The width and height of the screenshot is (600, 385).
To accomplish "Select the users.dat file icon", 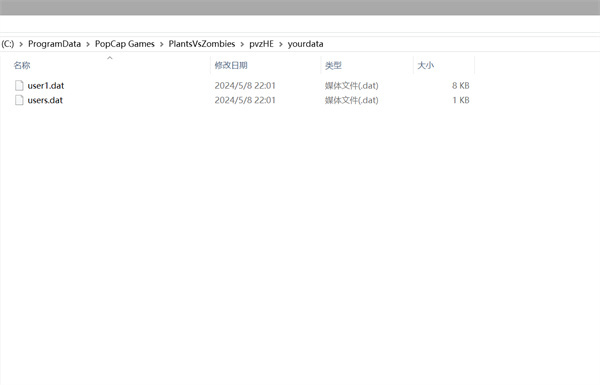I will click(19, 100).
